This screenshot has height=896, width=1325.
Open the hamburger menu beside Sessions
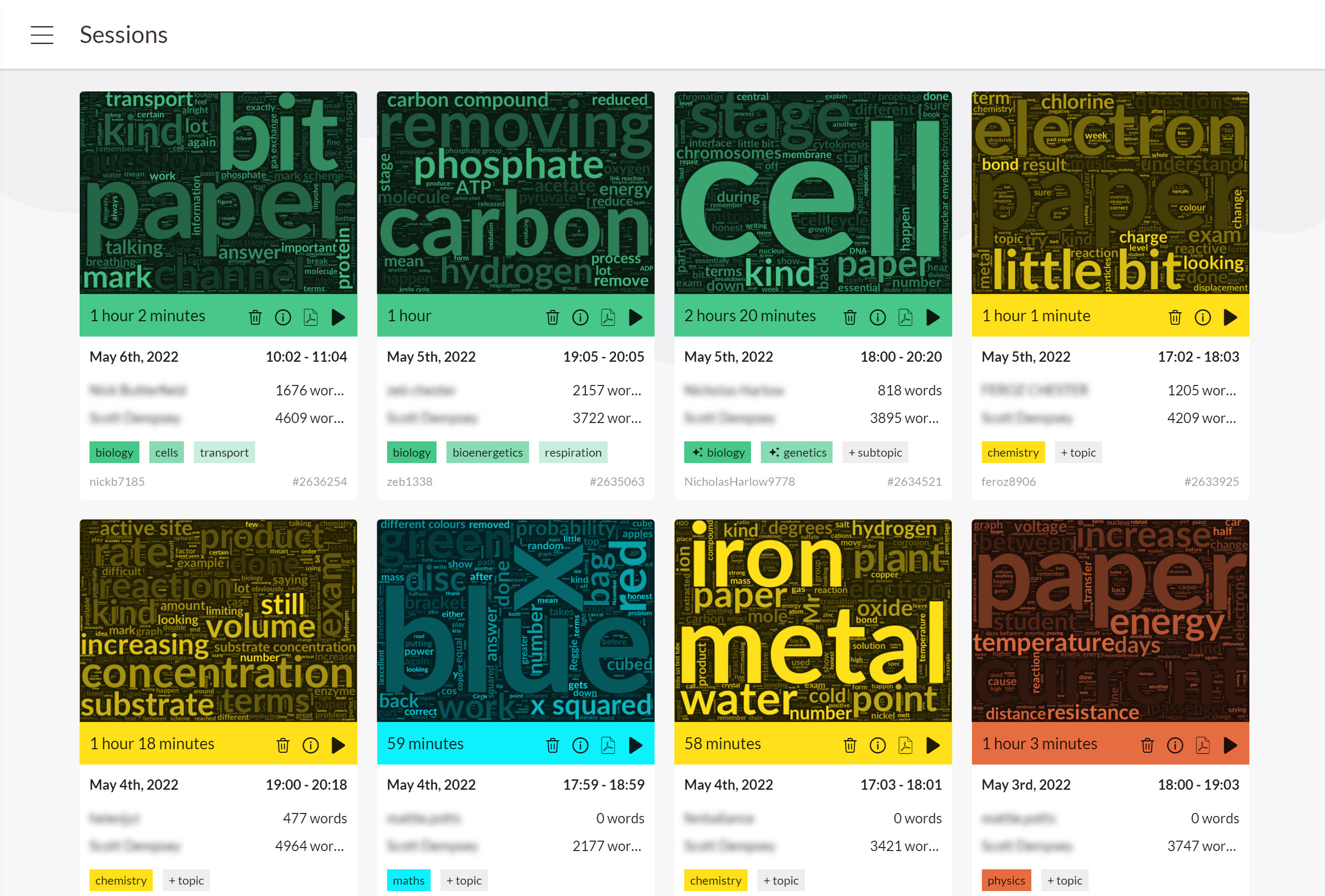(42, 35)
